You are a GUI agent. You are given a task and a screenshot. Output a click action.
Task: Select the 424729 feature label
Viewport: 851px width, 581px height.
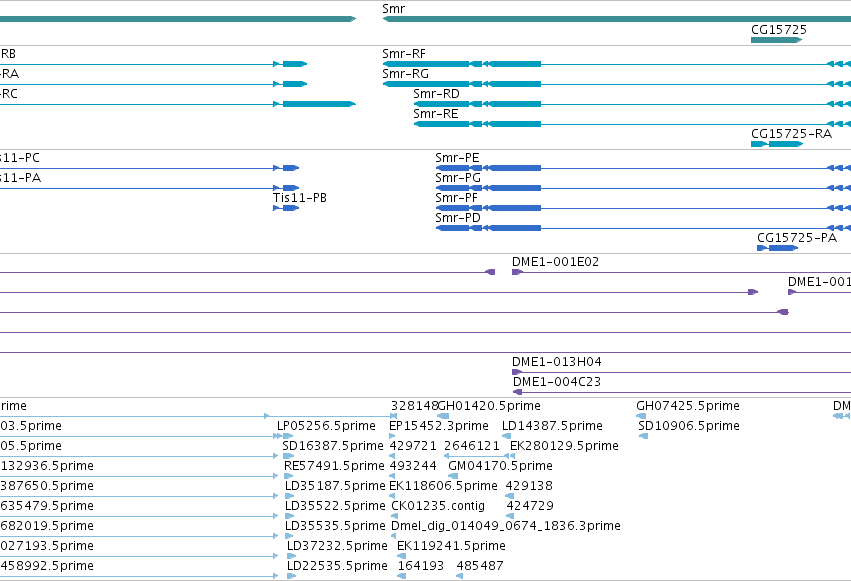pyautogui.click(x=530, y=506)
